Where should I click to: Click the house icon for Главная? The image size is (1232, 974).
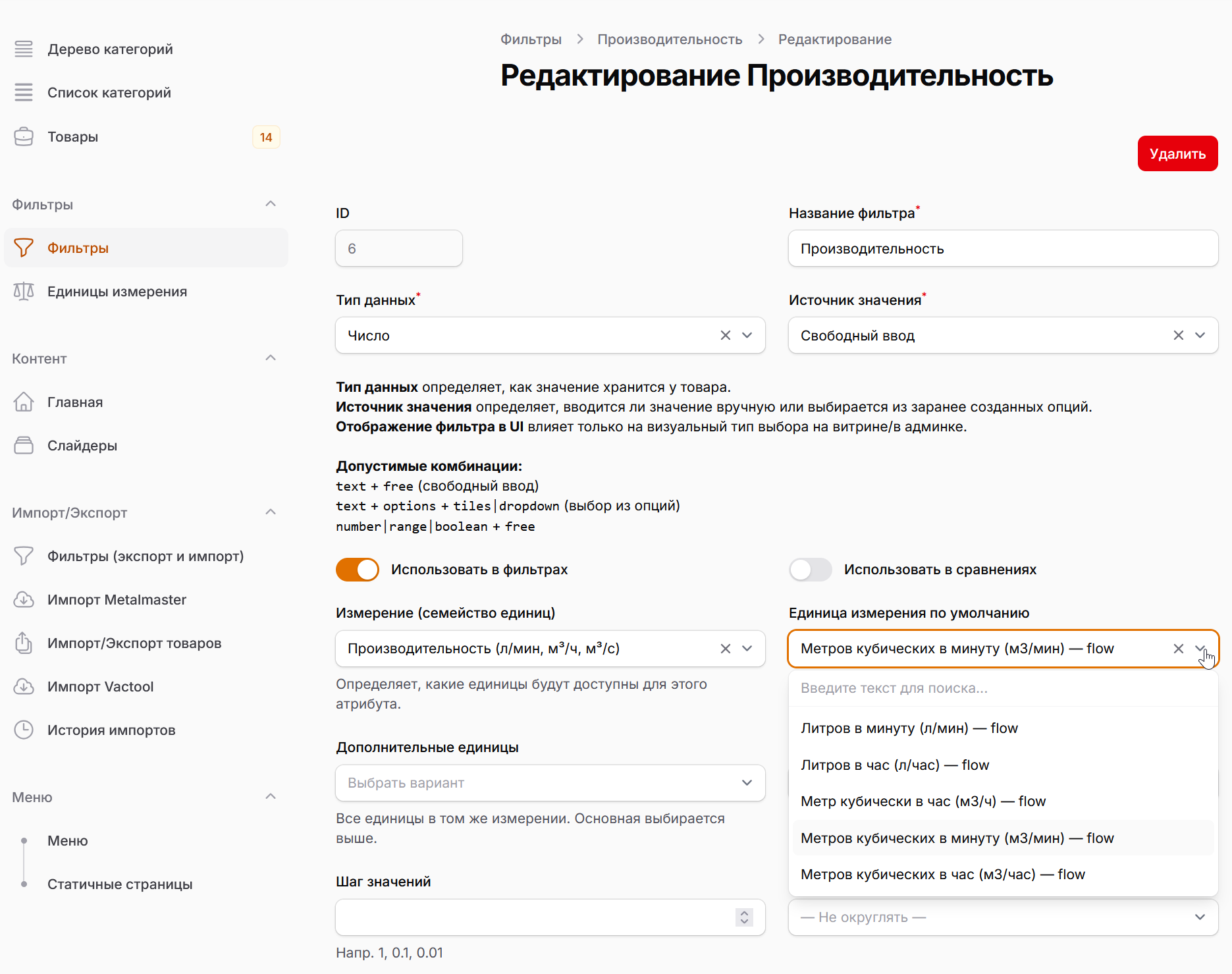coord(24,402)
